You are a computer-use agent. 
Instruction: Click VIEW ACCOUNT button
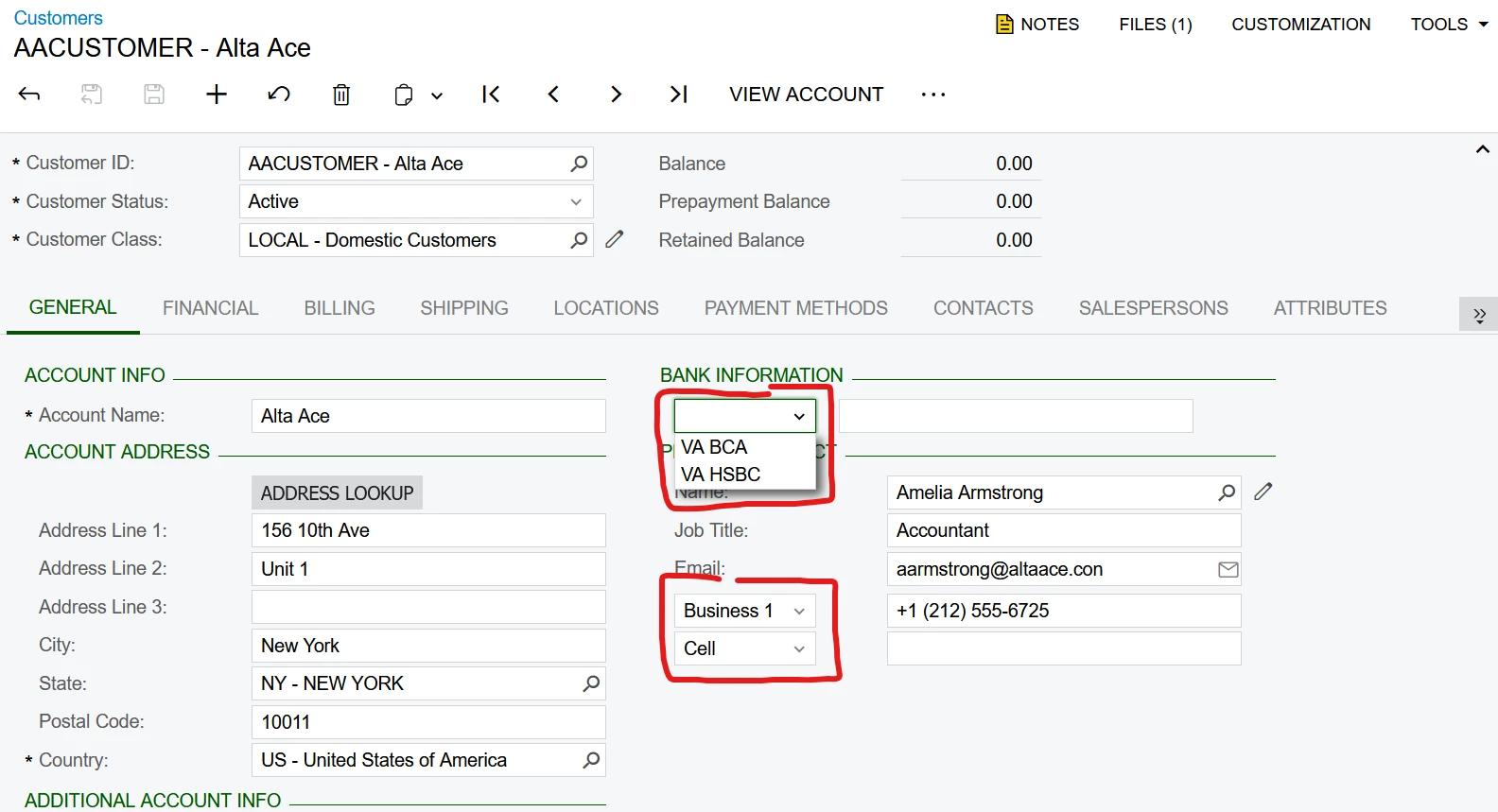tap(807, 95)
